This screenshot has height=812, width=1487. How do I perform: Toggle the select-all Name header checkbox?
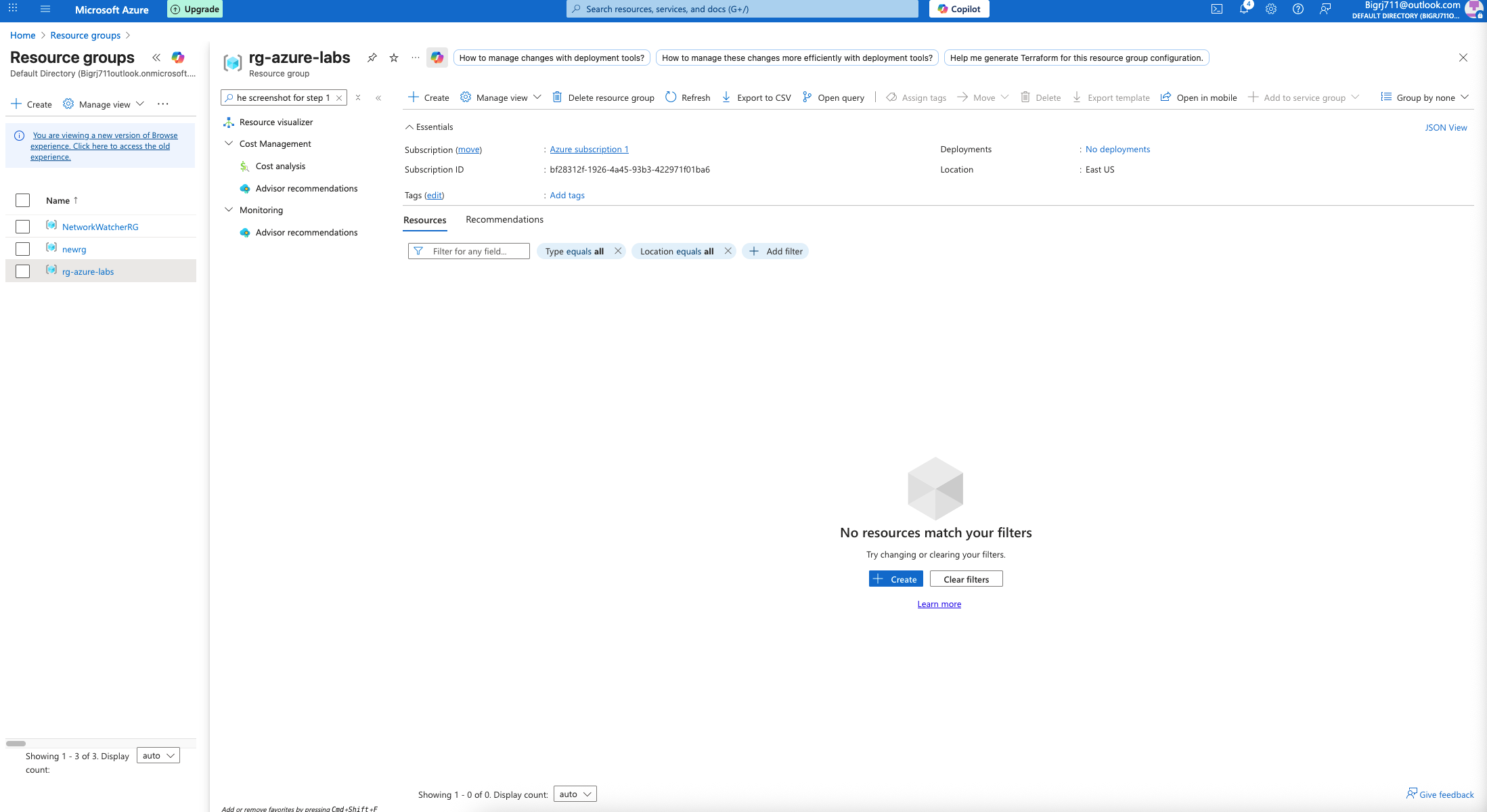click(x=22, y=200)
